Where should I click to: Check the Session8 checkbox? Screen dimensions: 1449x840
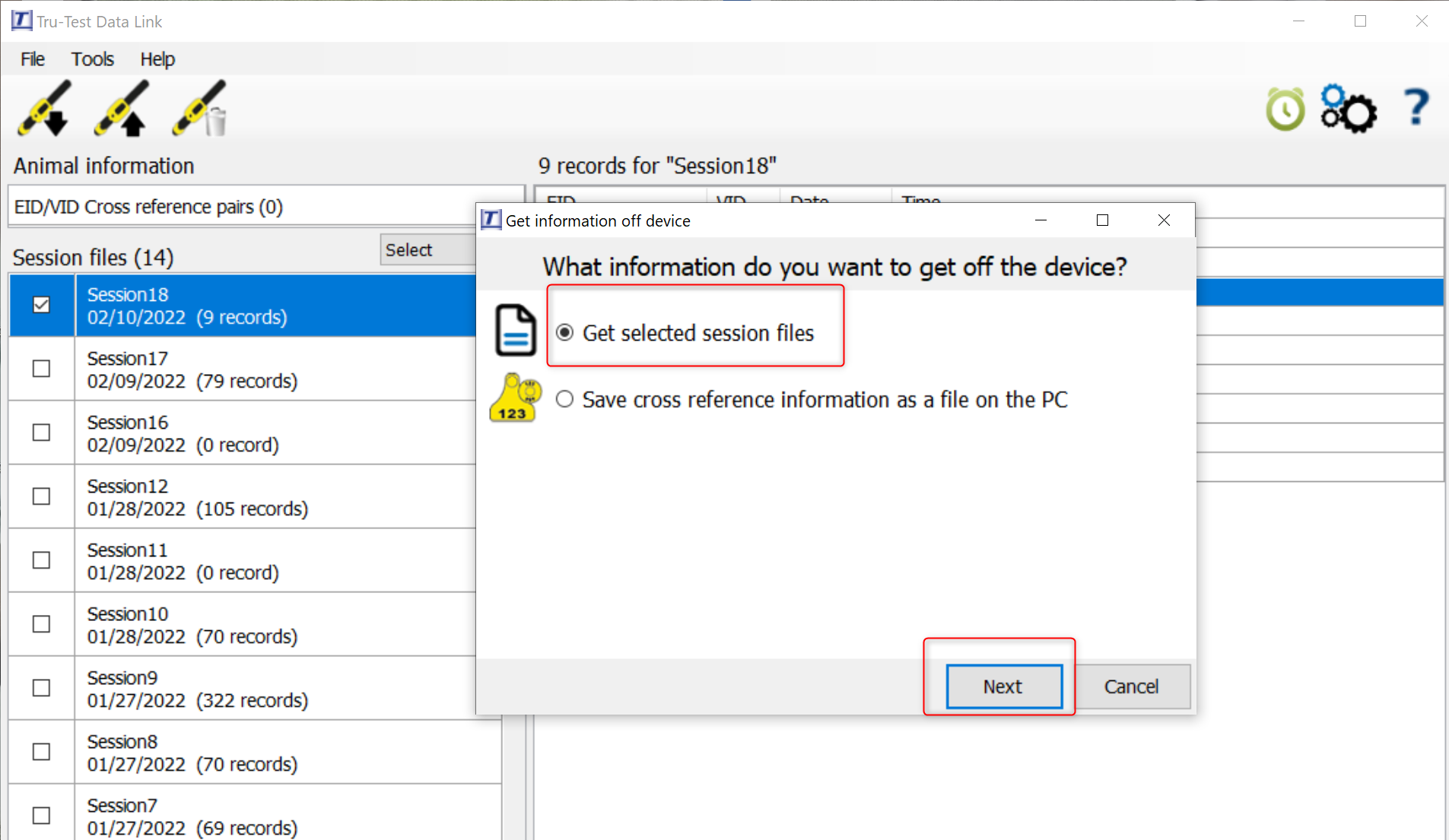point(41,752)
